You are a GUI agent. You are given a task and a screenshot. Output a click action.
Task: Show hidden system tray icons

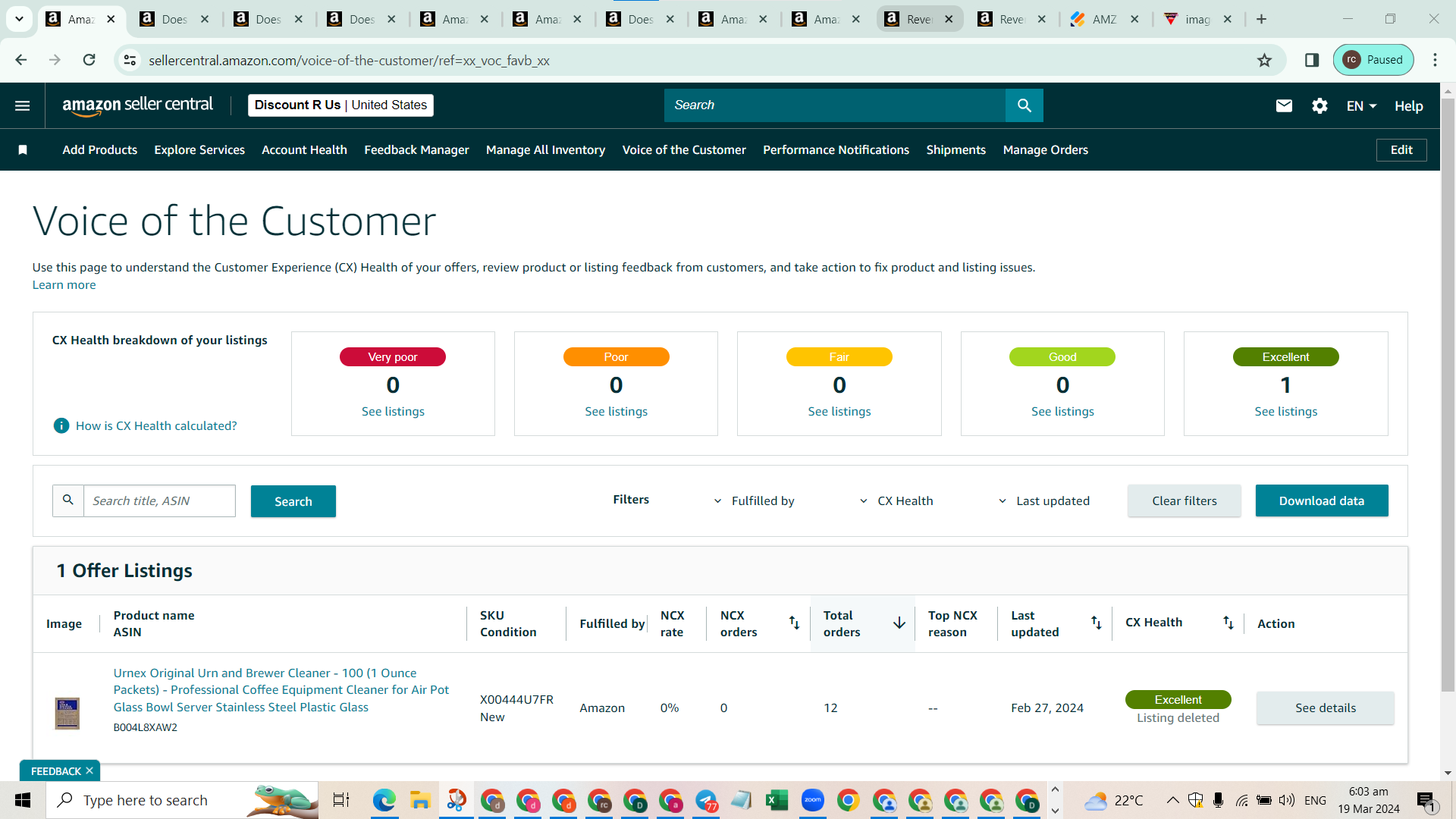tap(1172, 800)
